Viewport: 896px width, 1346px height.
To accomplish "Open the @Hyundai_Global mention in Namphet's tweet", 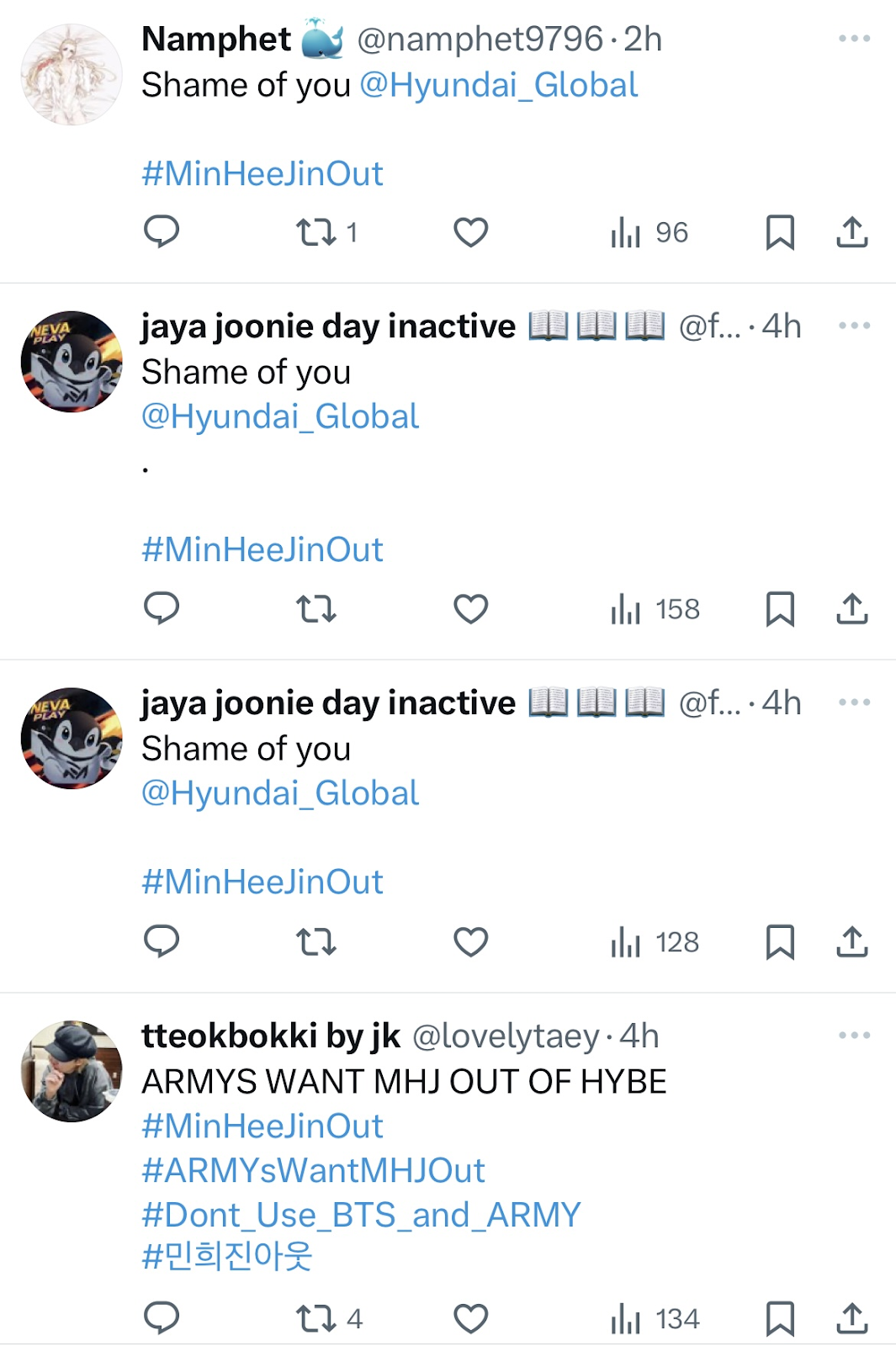I will click(499, 85).
